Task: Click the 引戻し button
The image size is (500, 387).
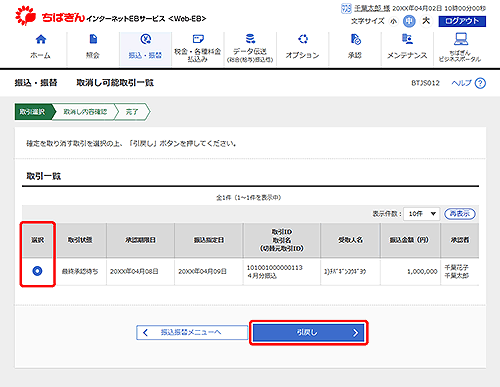Action: tap(309, 332)
